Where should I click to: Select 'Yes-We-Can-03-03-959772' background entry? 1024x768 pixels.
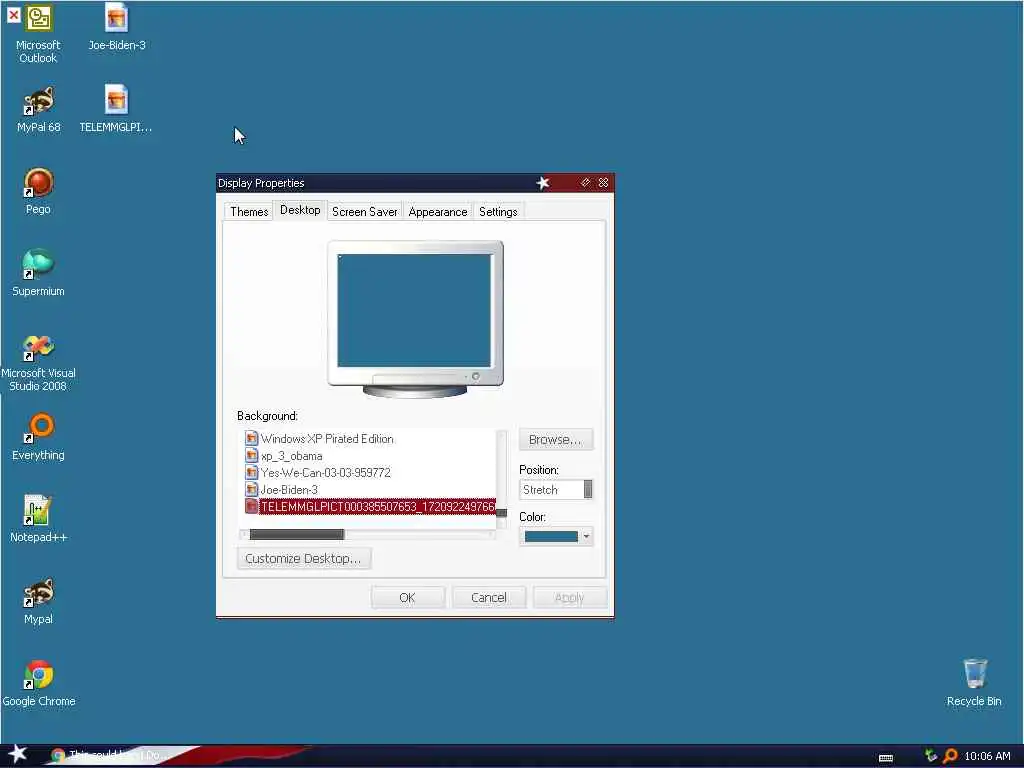coord(325,473)
